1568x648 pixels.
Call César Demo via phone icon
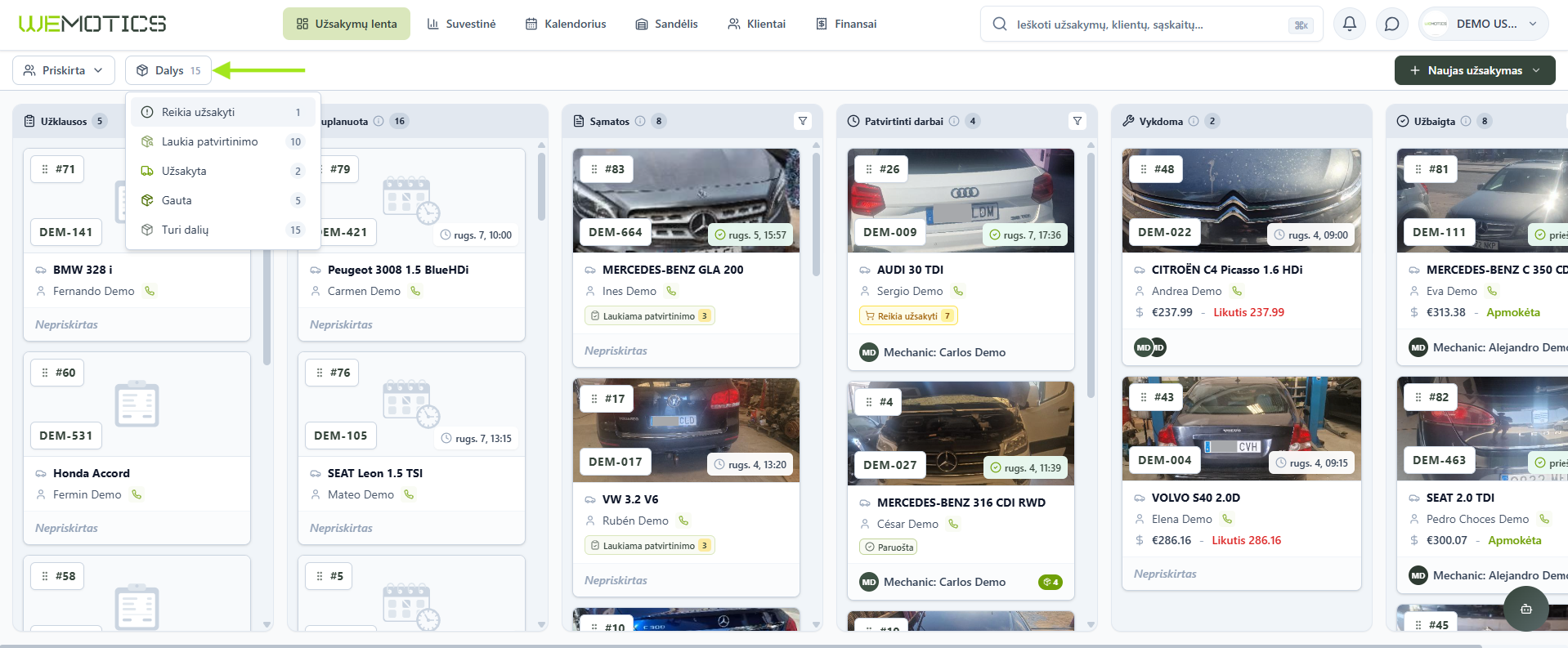click(x=953, y=524)
